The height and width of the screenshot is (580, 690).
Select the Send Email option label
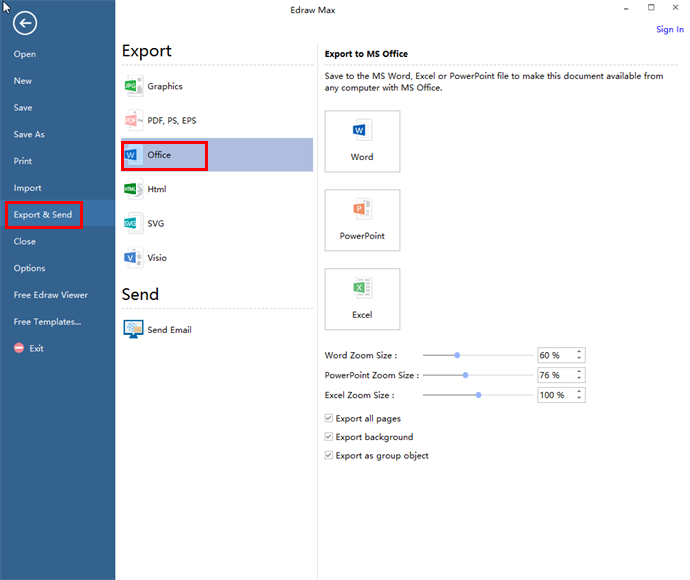pos(169,330)
